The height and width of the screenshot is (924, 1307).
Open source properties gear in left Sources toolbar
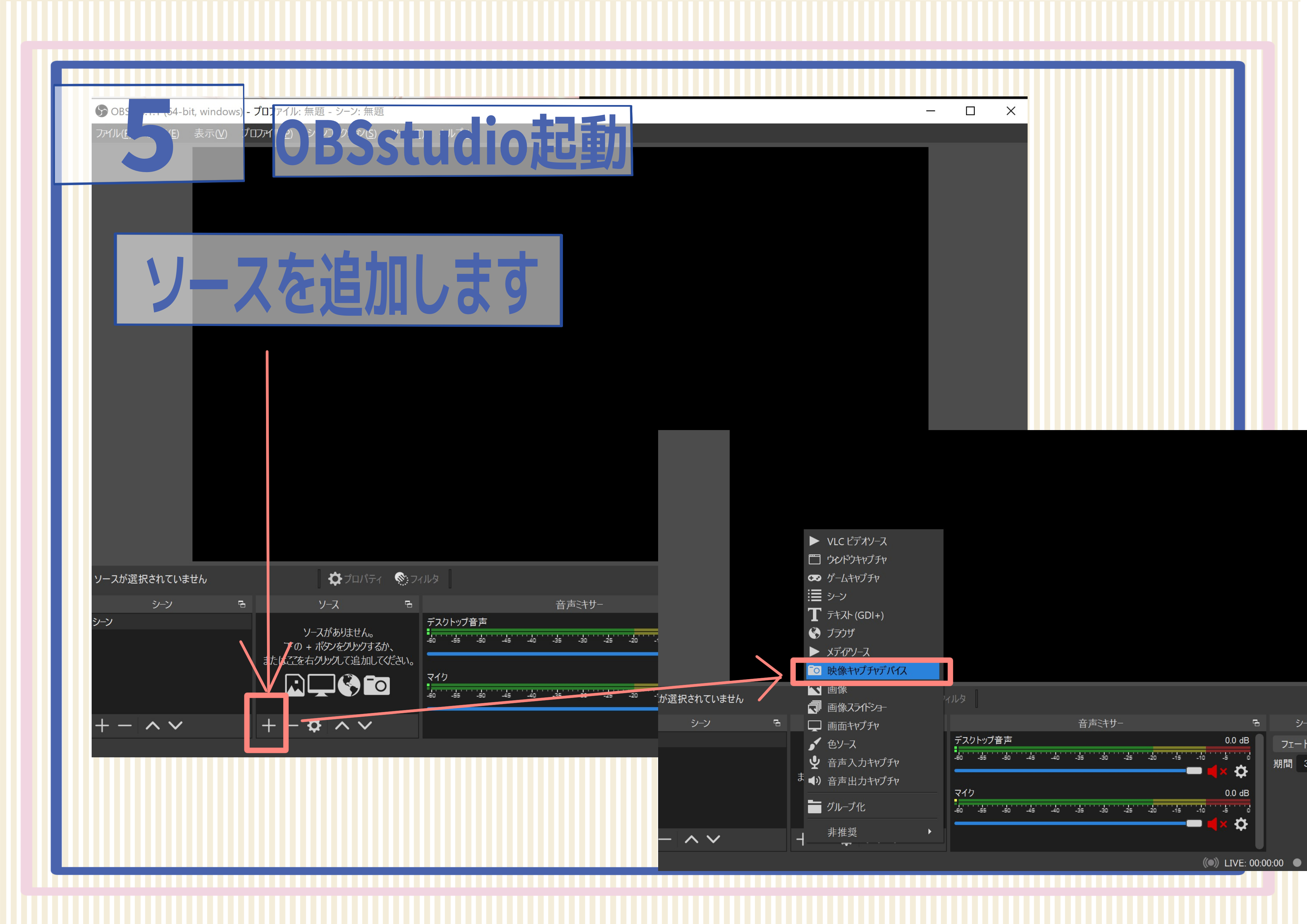coord(314,725)
